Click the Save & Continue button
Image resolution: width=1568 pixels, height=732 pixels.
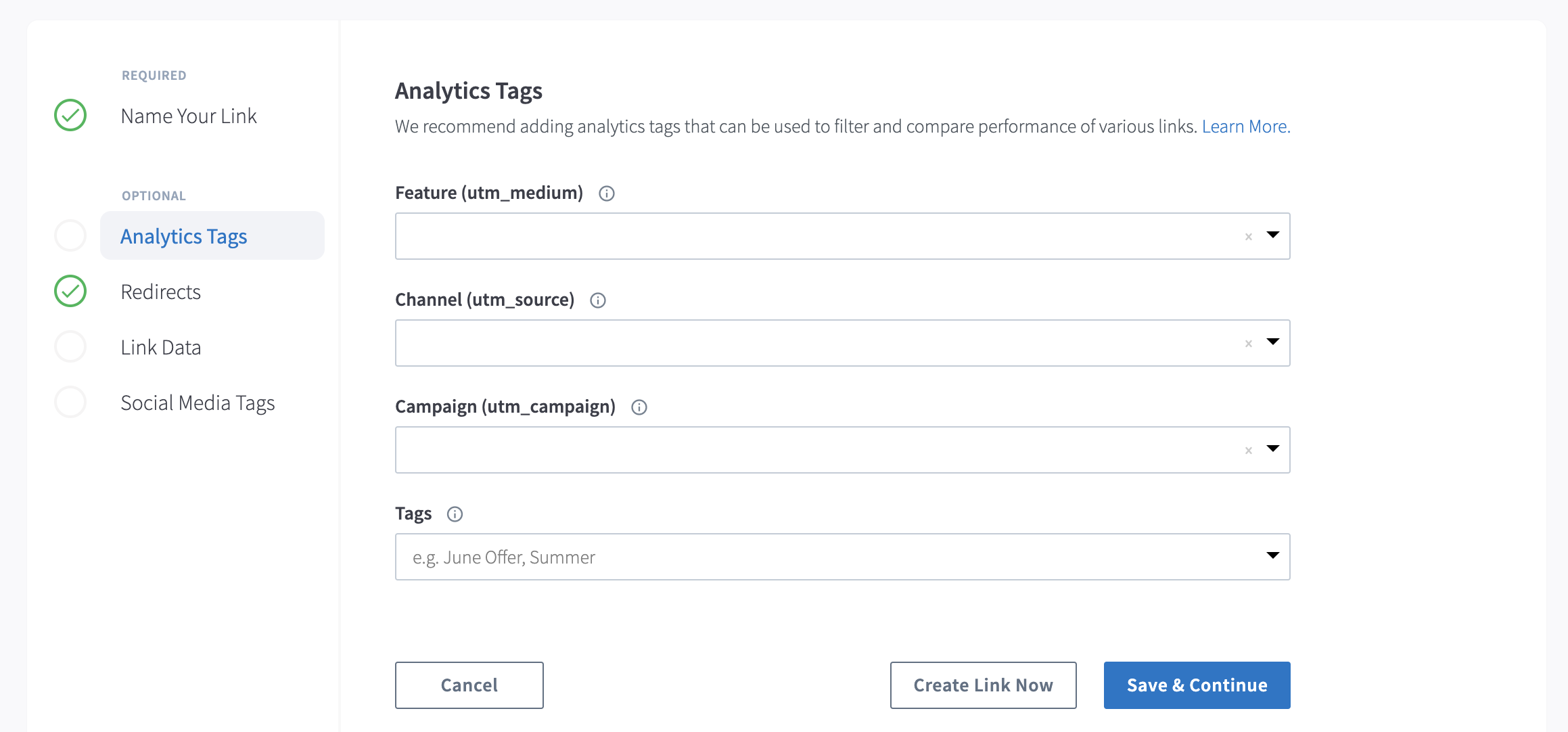(1197, 685)
